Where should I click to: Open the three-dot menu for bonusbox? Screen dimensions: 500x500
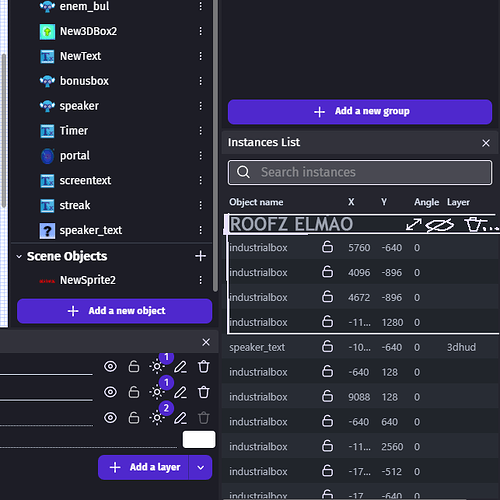pos(200,81)
